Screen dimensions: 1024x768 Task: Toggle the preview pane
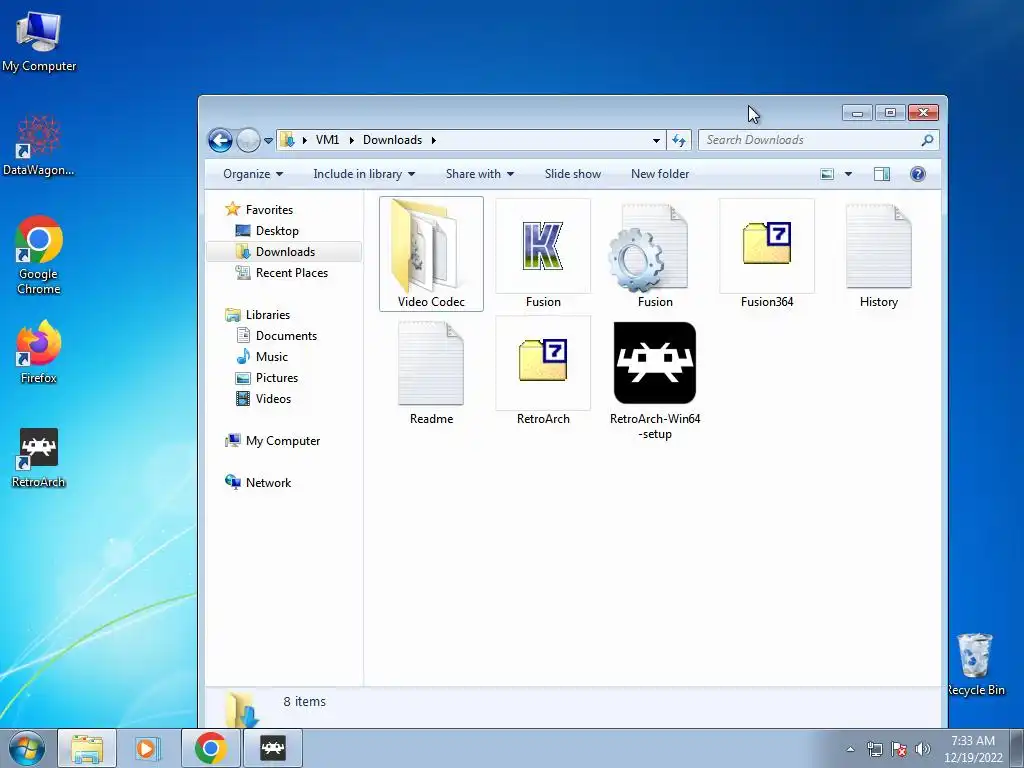[x=882, y=174]
